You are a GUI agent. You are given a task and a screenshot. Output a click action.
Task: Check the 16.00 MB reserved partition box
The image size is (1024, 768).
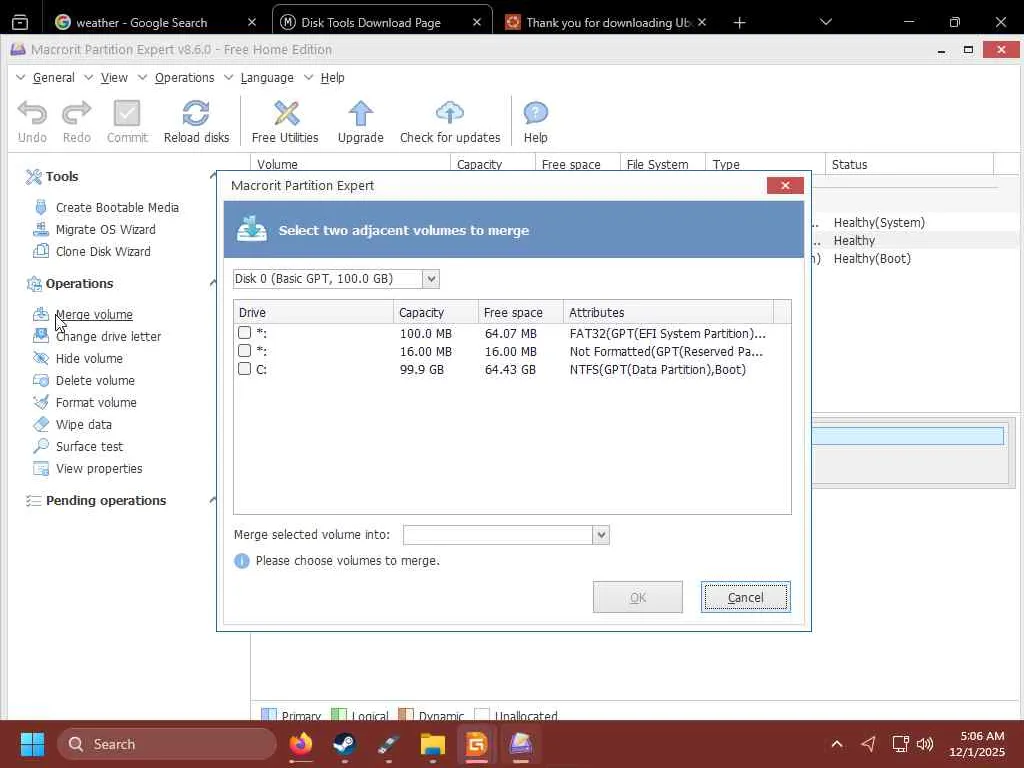[x=244, y=351]
